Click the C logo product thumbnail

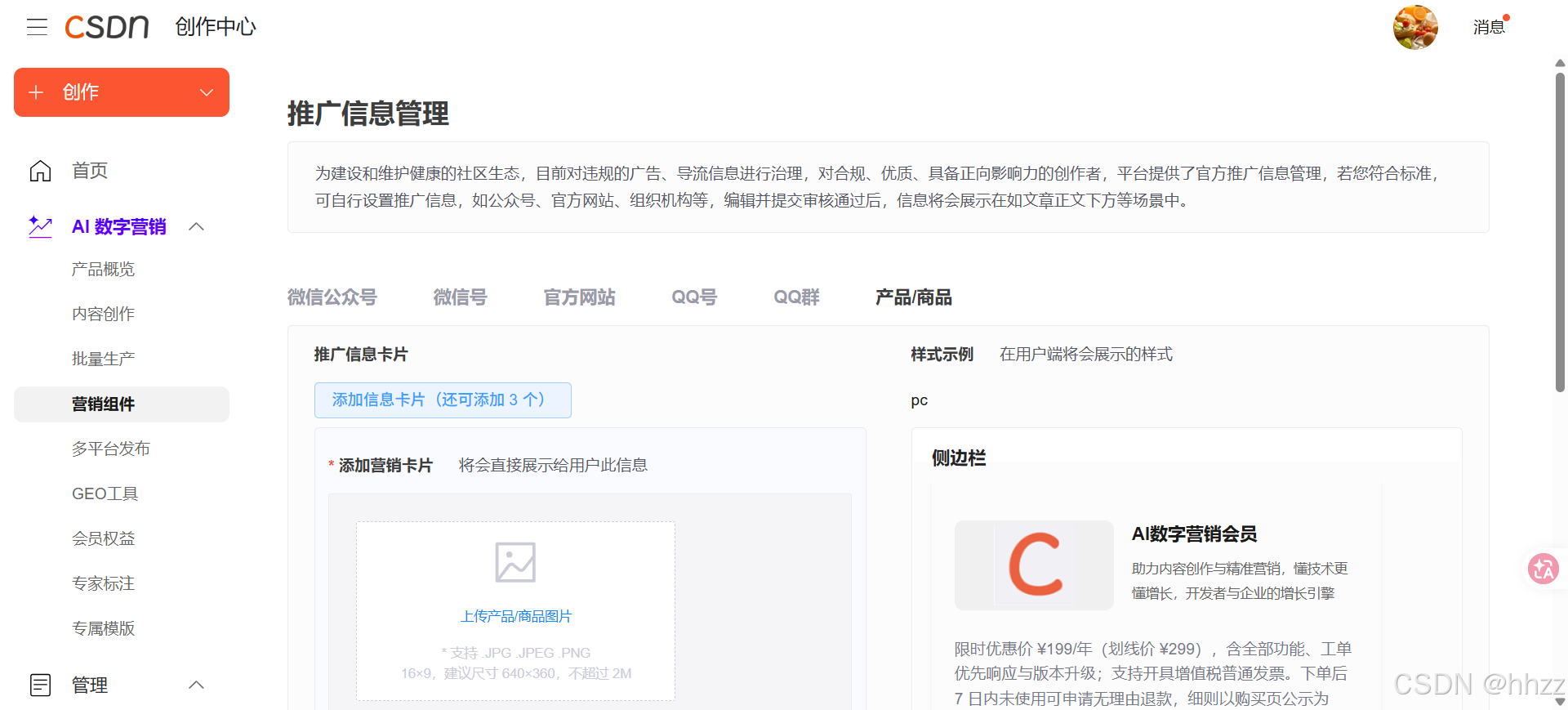[1034, 565]
